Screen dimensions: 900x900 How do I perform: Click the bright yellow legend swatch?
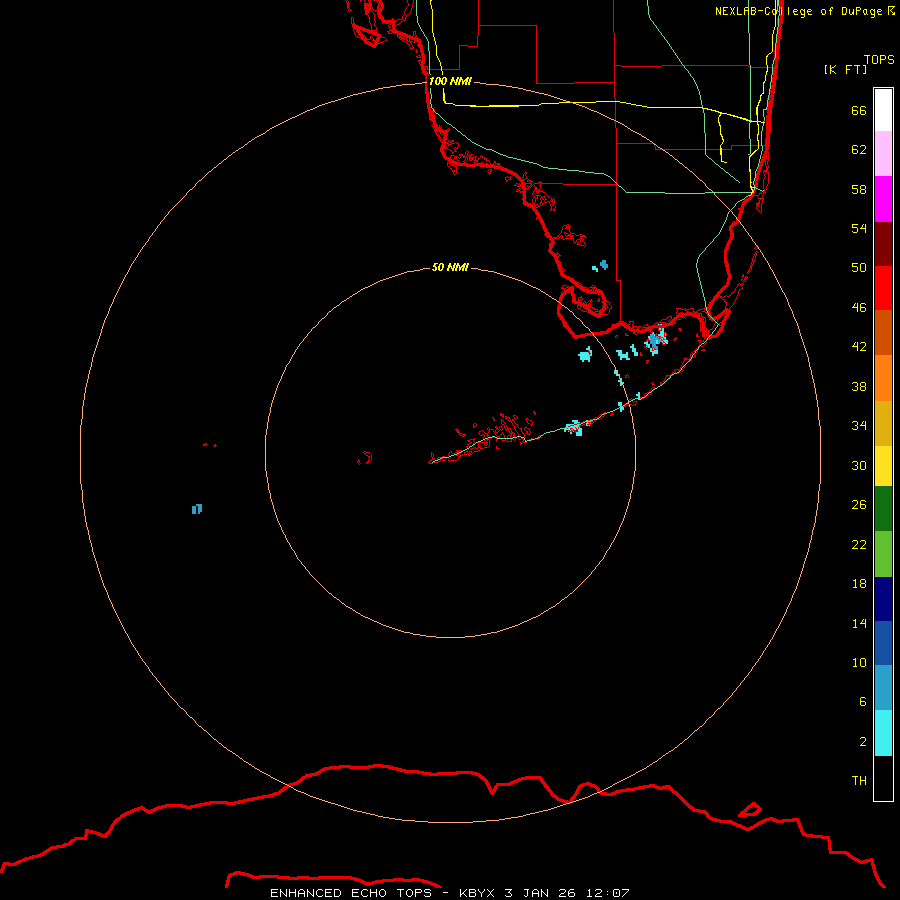(883, 466)
